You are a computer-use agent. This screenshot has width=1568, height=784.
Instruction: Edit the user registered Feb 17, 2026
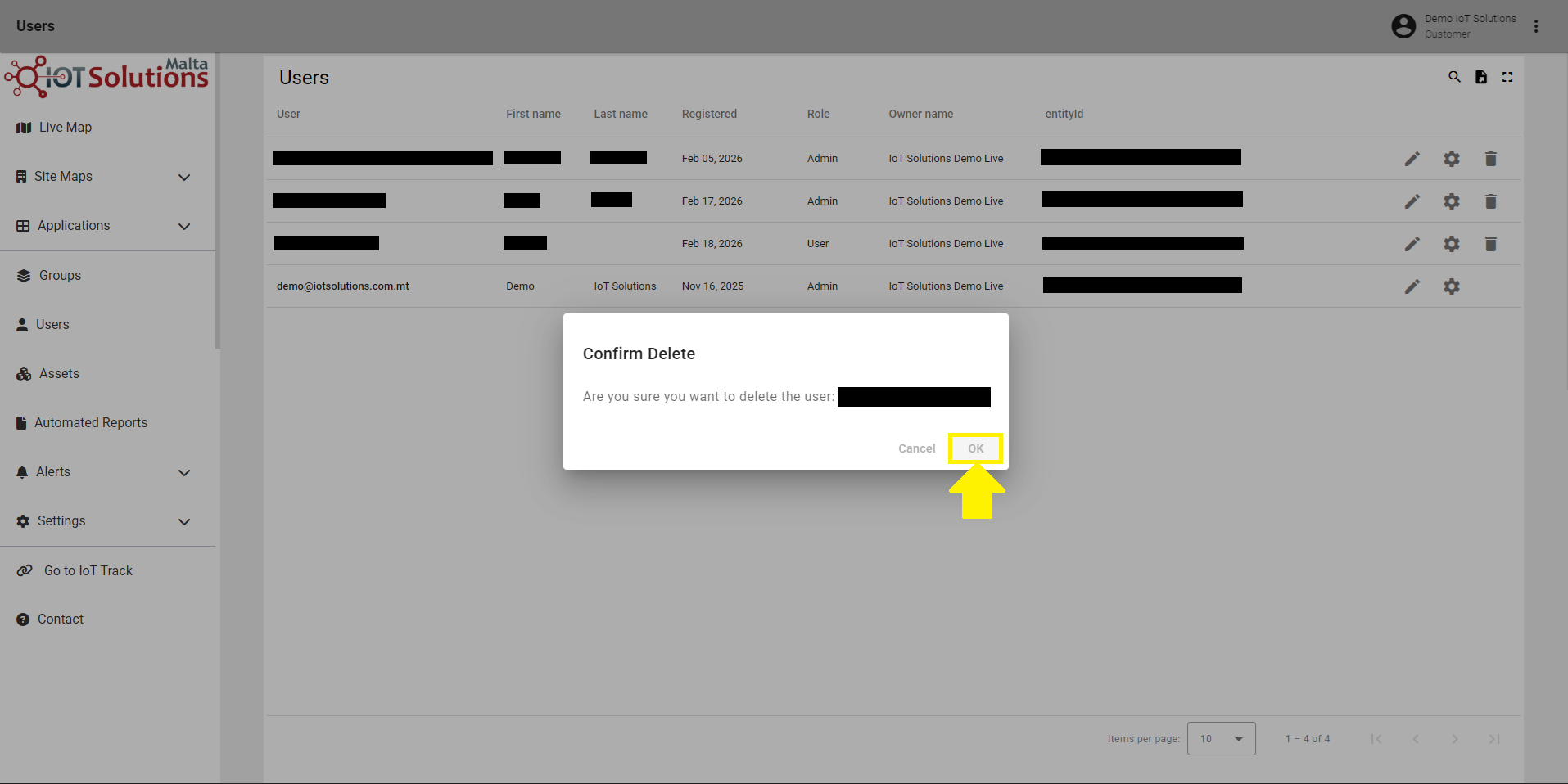click(1412, 201)
